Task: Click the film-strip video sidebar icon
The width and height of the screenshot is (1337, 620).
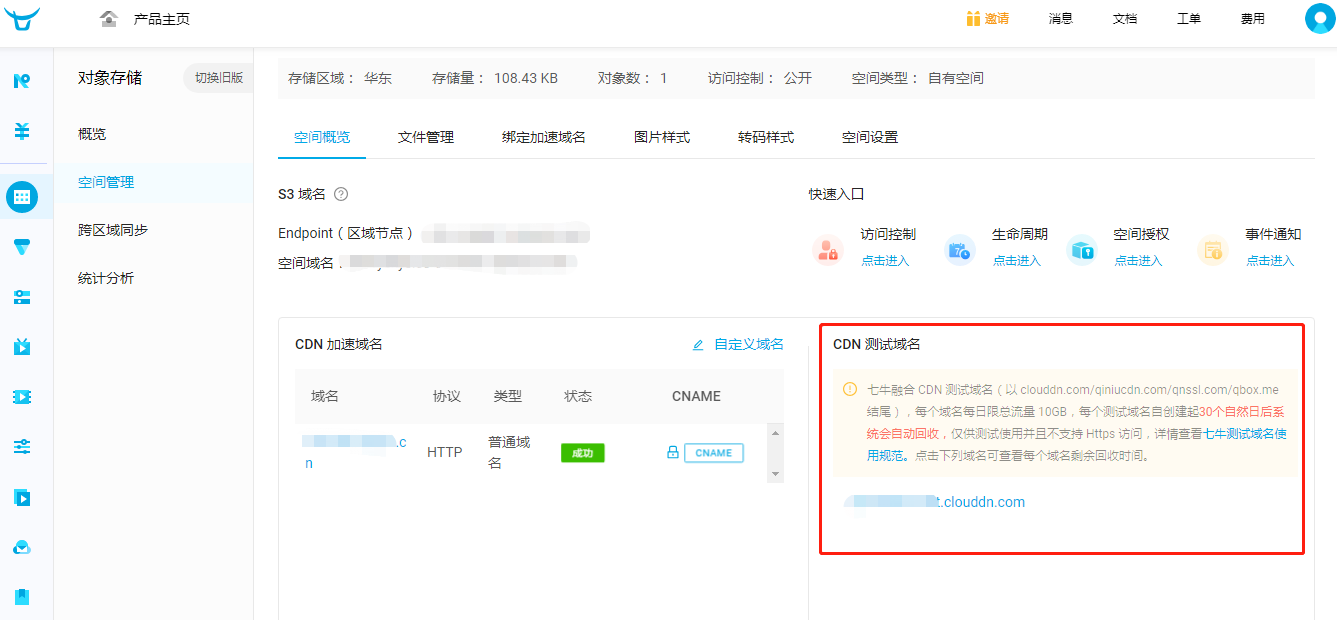Action: 22,397
